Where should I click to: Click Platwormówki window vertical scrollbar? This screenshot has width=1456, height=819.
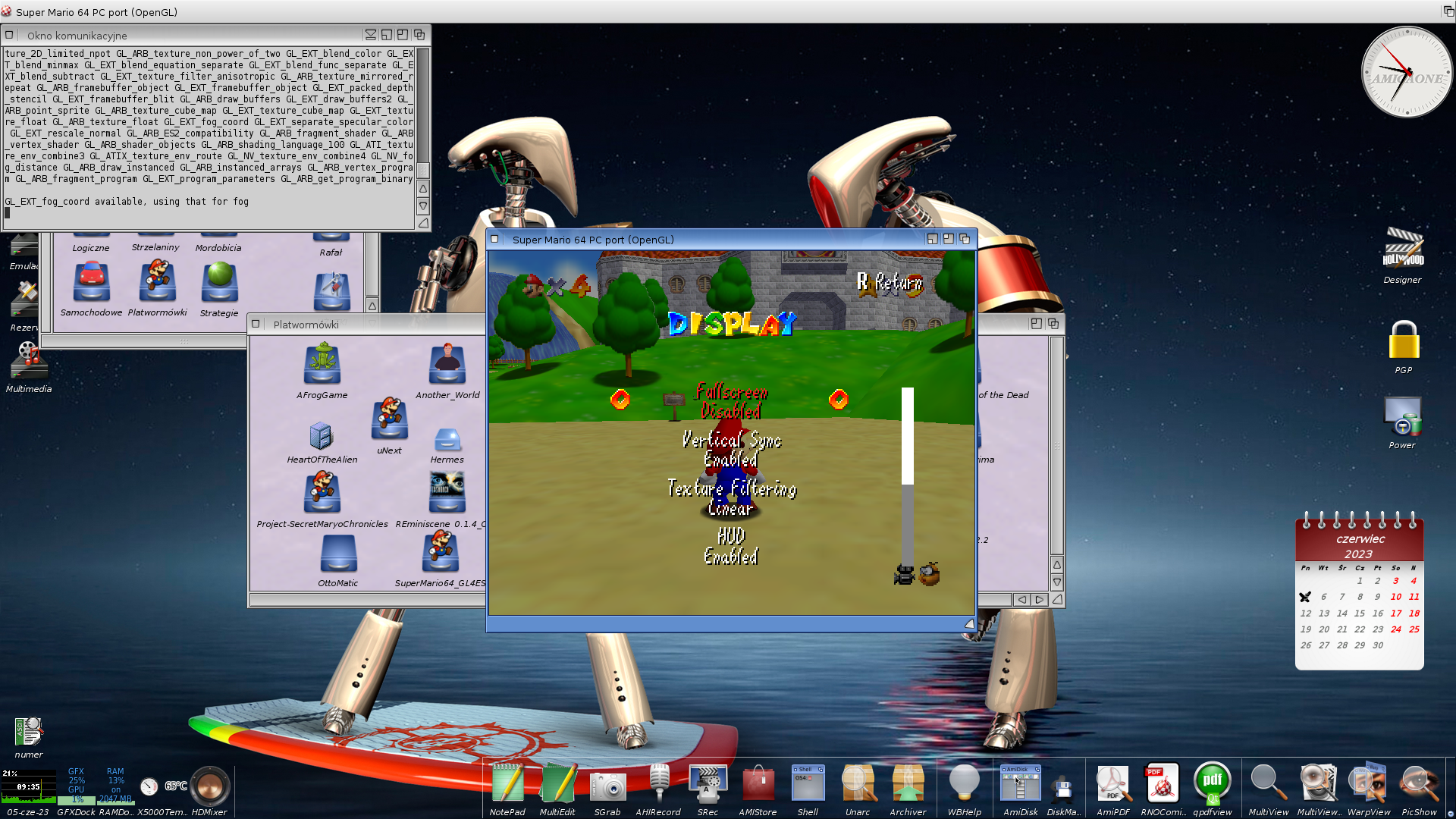[1056, 445]
